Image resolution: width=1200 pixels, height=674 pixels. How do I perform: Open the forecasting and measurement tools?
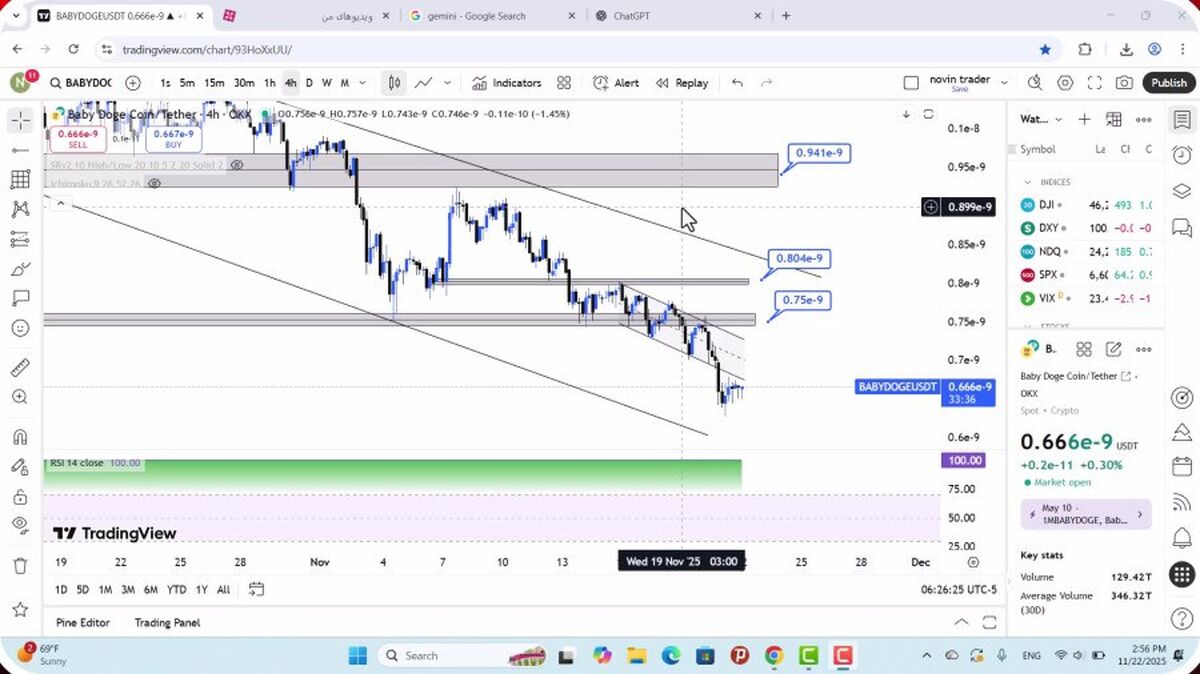pyautogui.click(x=20, y=238)
